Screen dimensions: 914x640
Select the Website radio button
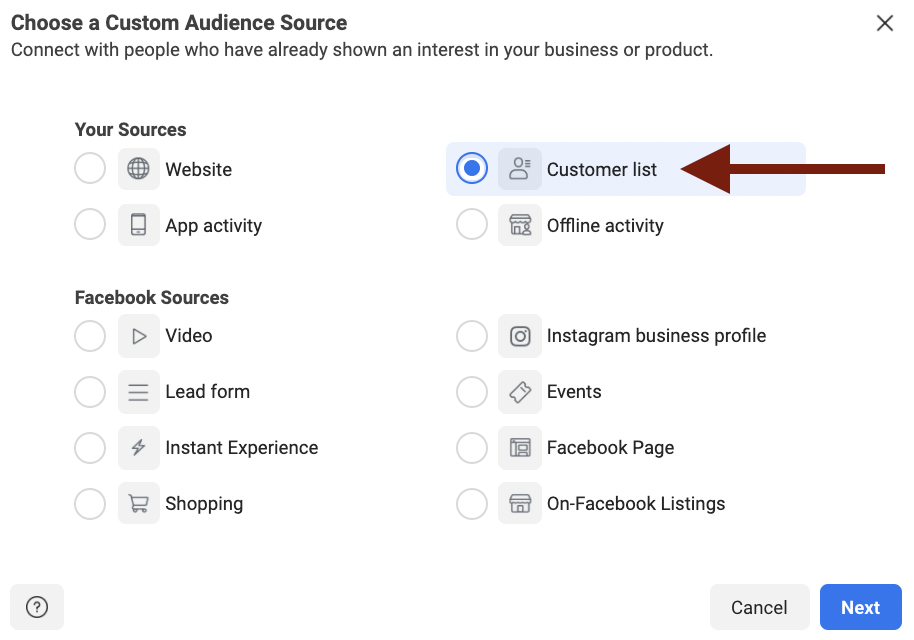(x=90, y=168)
